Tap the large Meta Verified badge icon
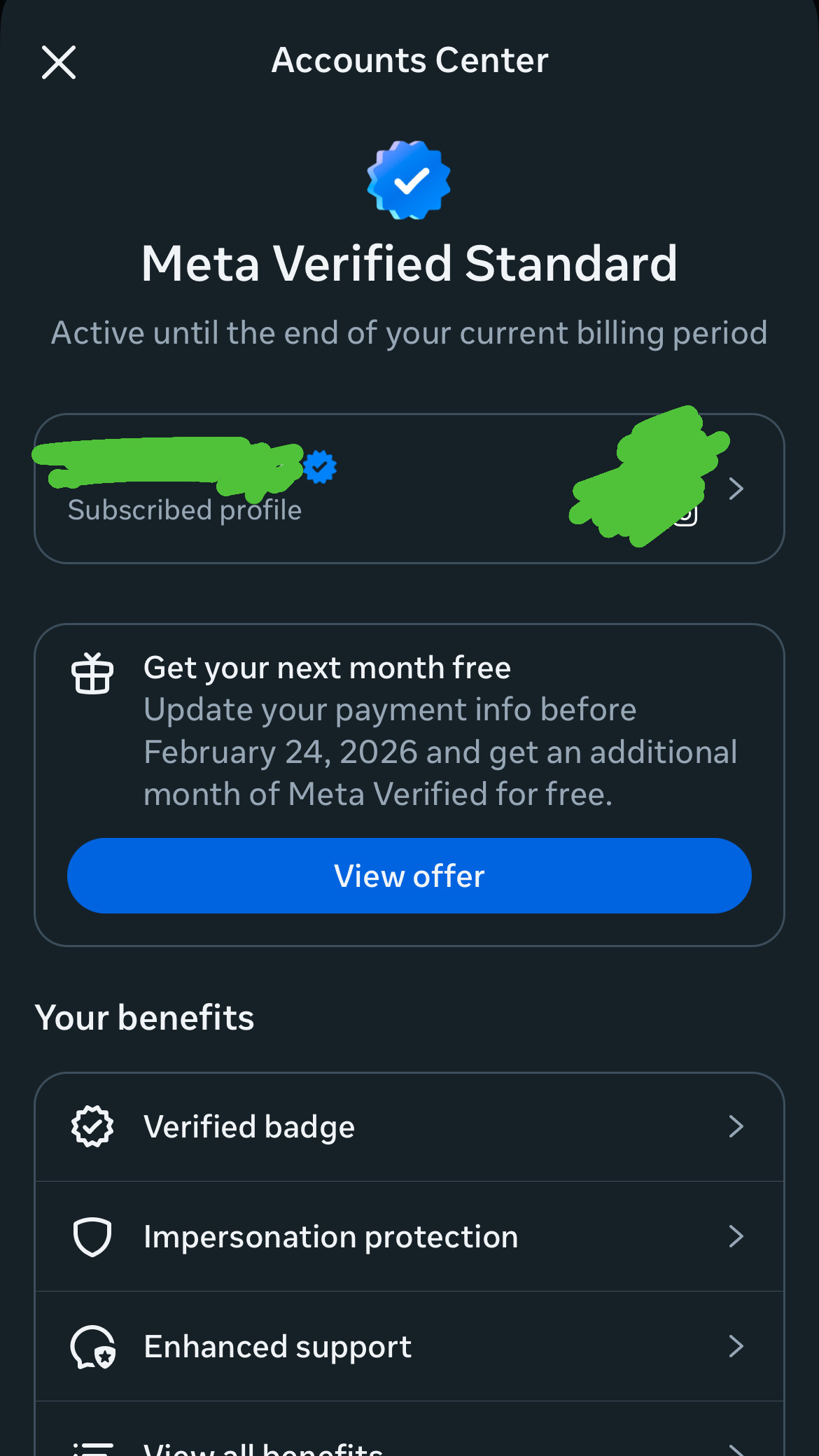This screenshot has width=819, height=1456. click(x=409, y=180)
